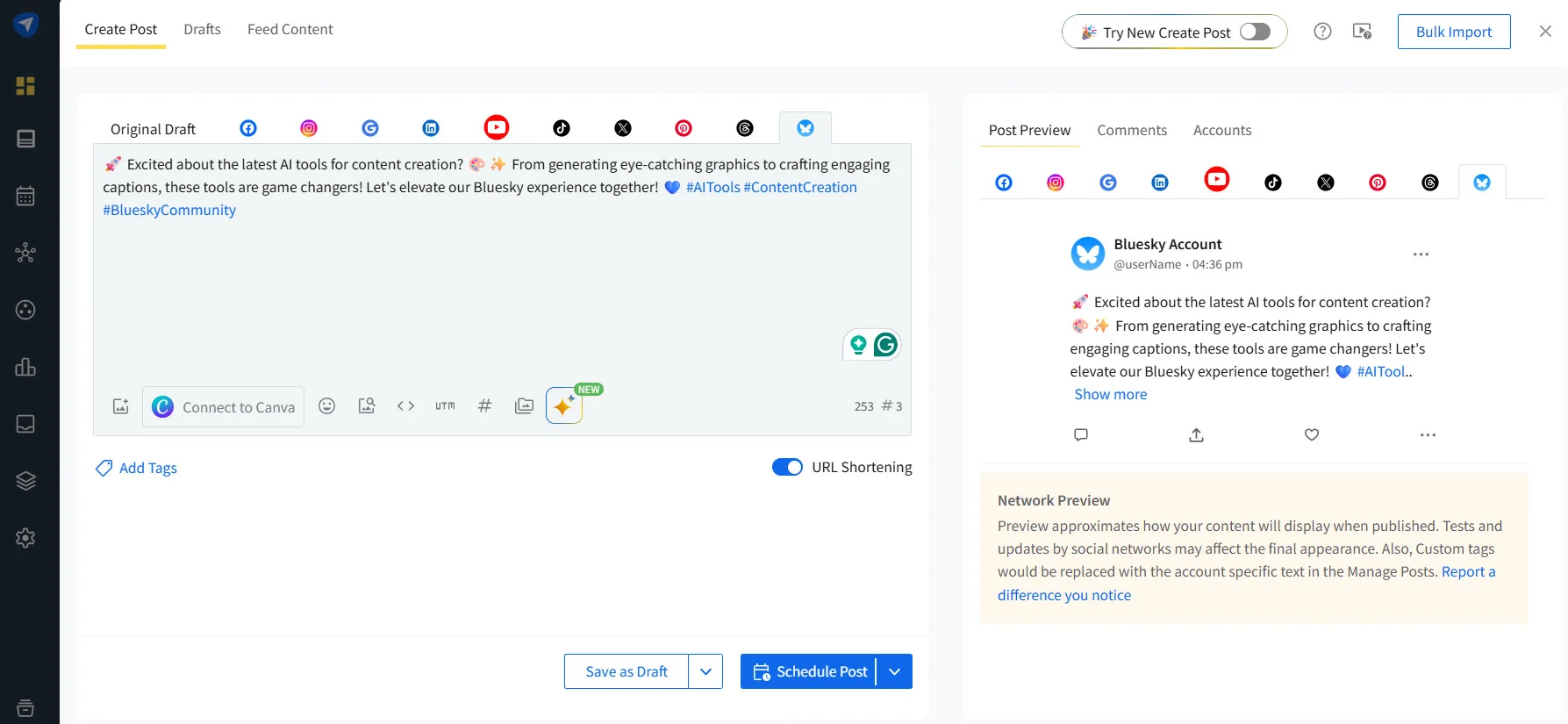Image resolution: width=1568 pixels, height=724 pixels.
Task: Open the circular team icon in sidebar
Action: (25, 310)
